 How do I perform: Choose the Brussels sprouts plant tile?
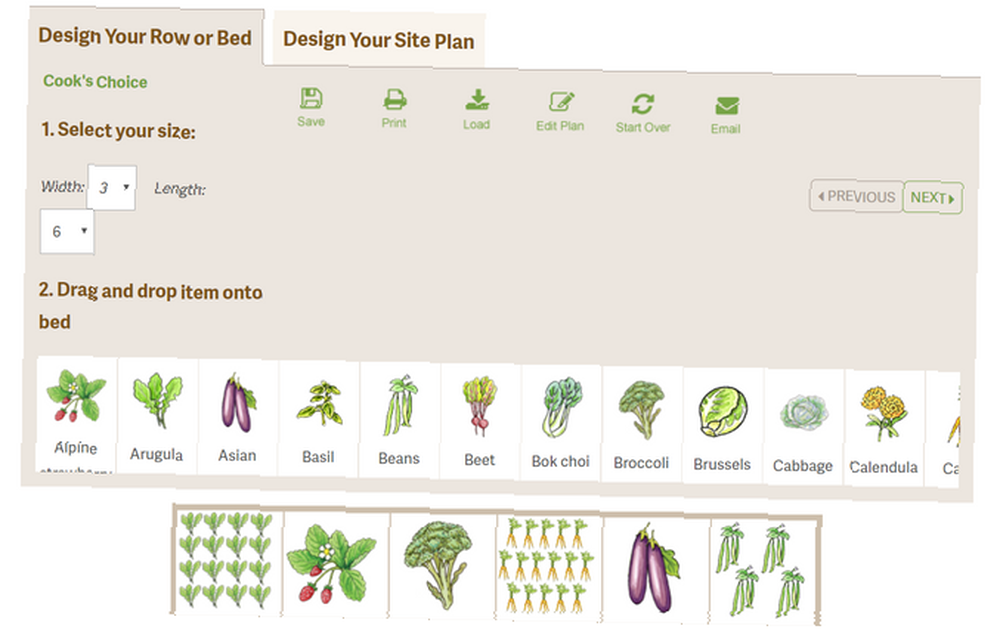pos(723,425)
